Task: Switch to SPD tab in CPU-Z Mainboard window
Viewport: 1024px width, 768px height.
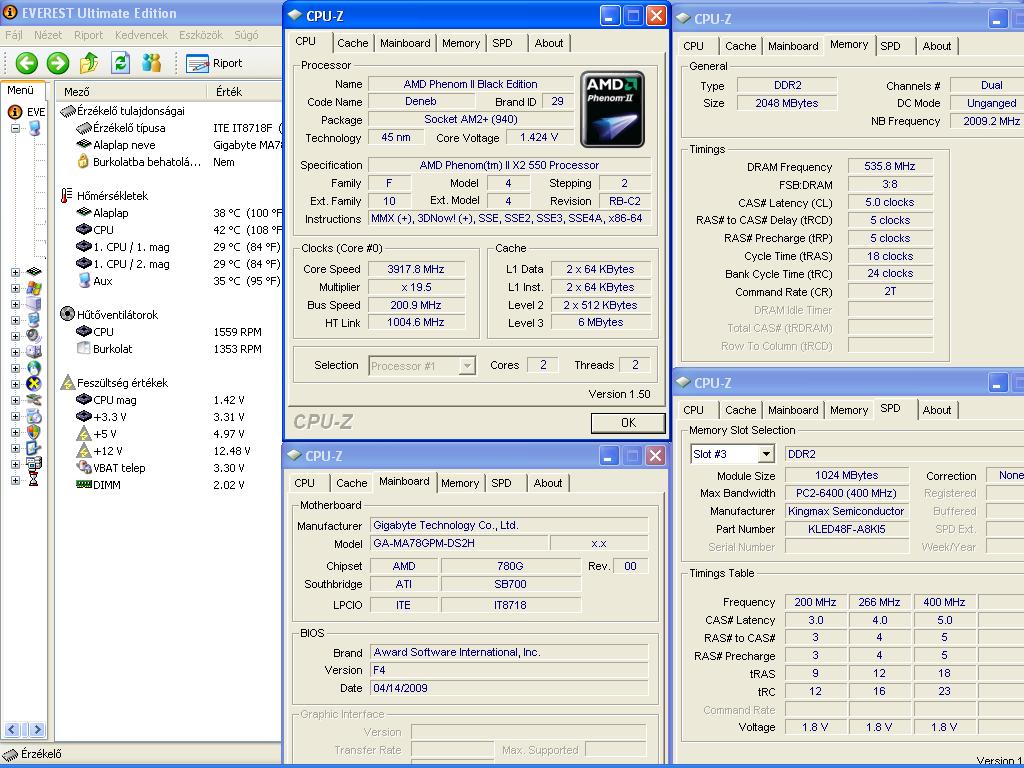Action: 502,483
